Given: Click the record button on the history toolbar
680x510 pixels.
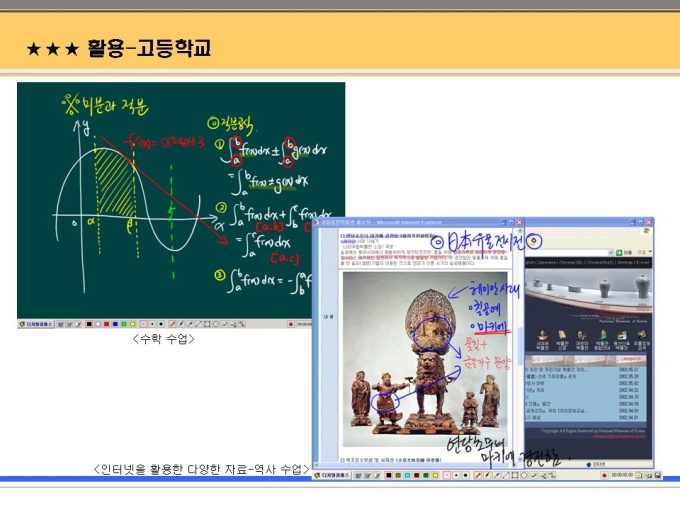Looking at the screenshot, I should (604, 475).
